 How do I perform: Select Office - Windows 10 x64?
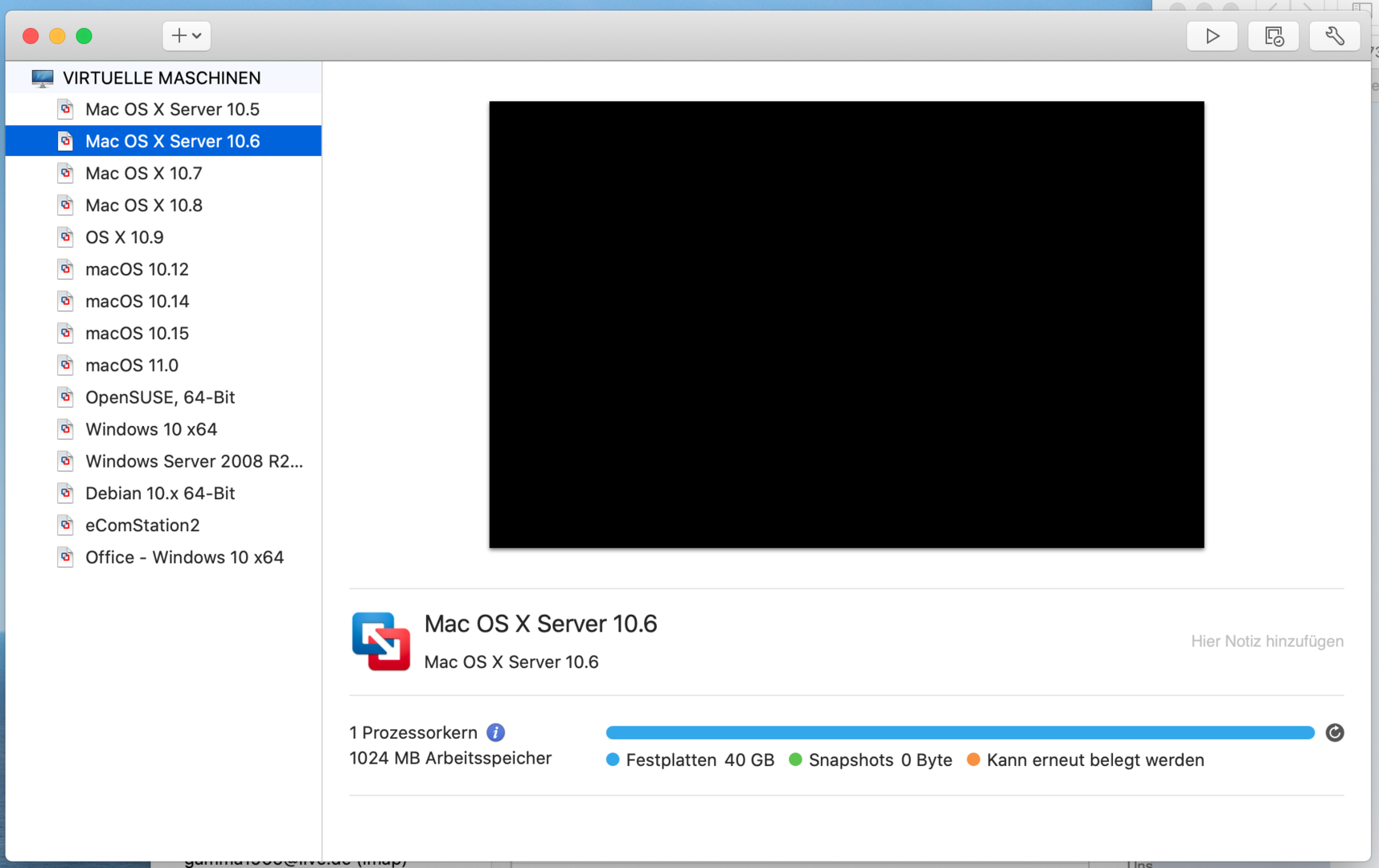[x=163, y=557]
